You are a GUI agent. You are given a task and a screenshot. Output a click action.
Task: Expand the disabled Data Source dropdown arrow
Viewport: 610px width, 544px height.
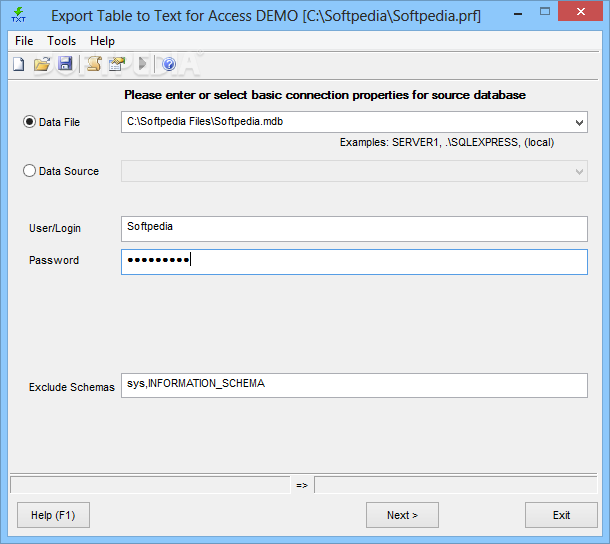pyautogui.click(x=579, y=172)
